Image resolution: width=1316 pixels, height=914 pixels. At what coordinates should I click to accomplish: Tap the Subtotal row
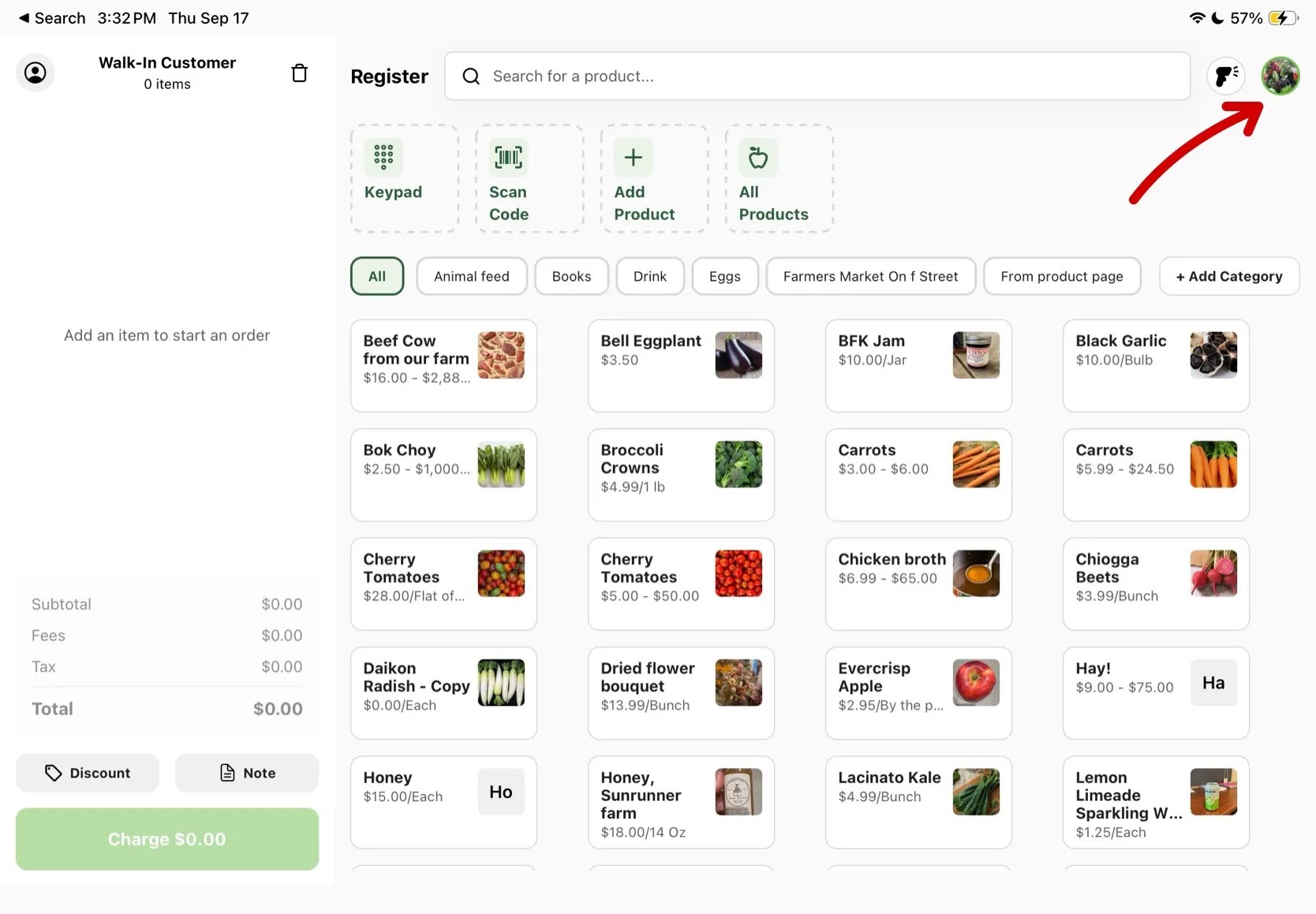tap(167, 604)
